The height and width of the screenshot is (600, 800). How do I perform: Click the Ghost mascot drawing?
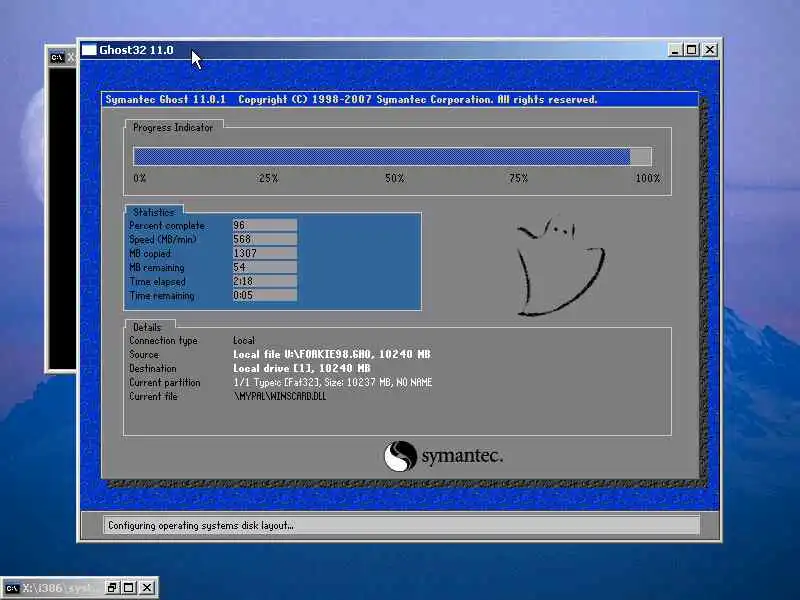(x=559, y=267)
